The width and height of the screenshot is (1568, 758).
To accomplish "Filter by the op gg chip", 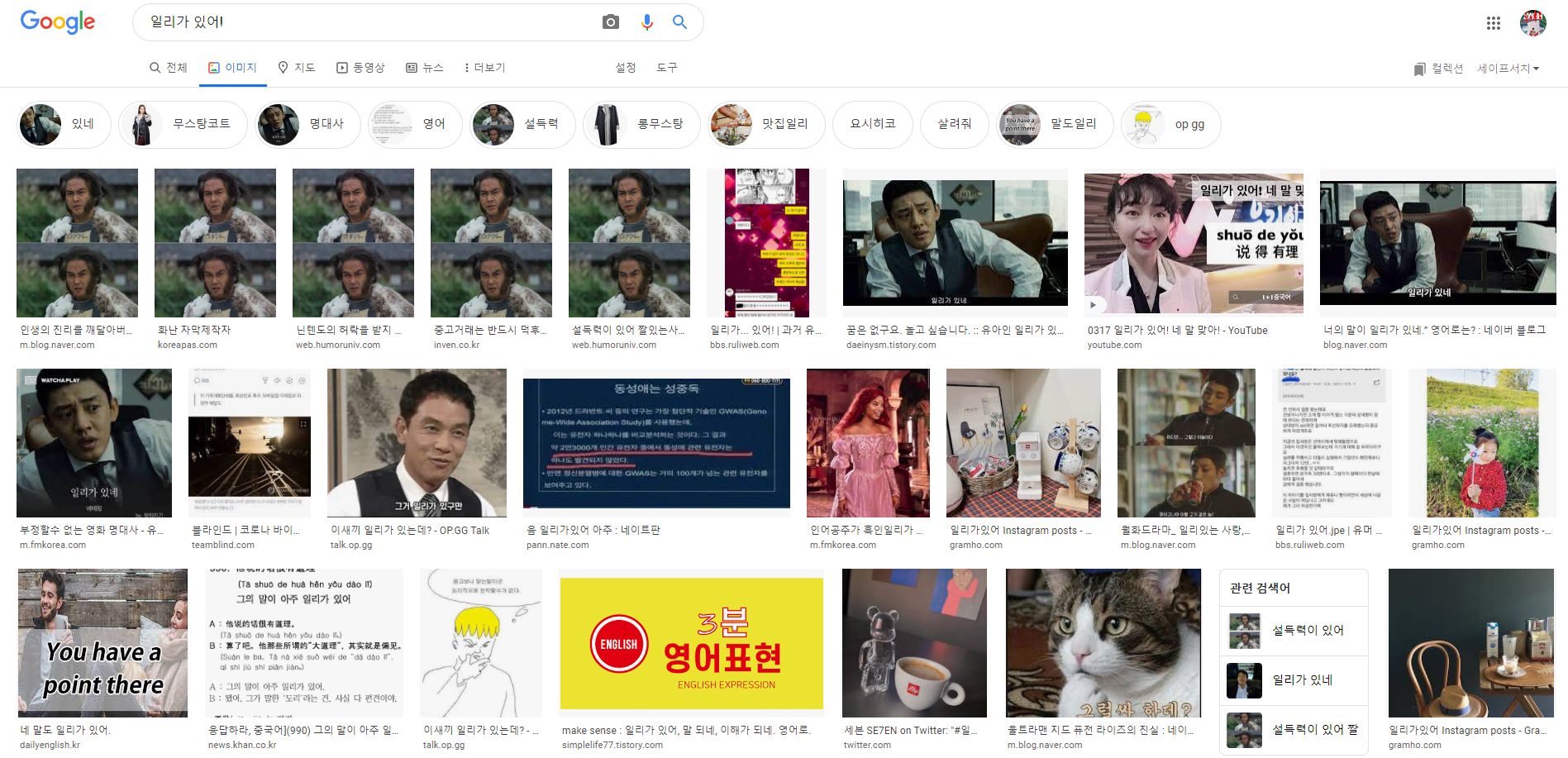I will pos(1170,125).
